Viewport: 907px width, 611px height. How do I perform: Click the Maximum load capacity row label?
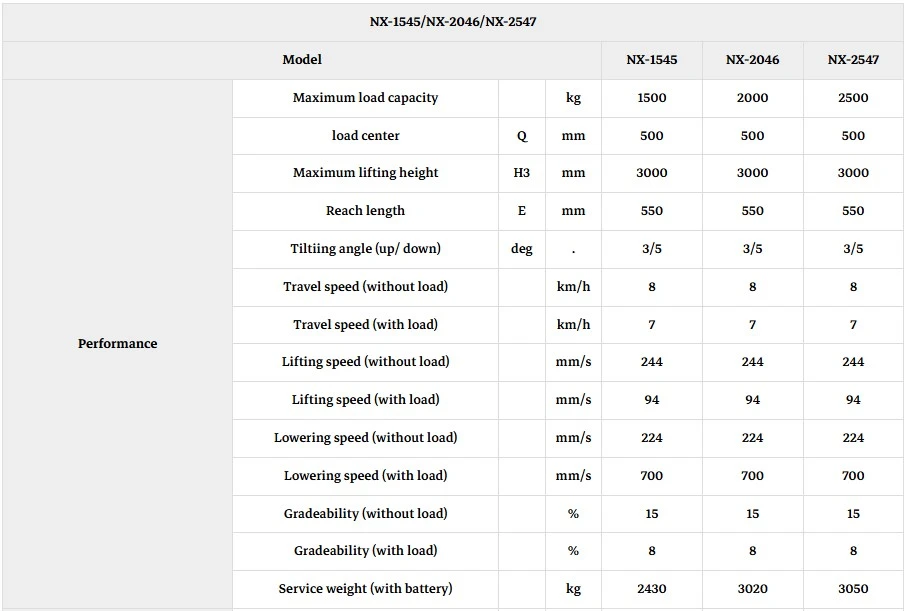pos(365,98)
